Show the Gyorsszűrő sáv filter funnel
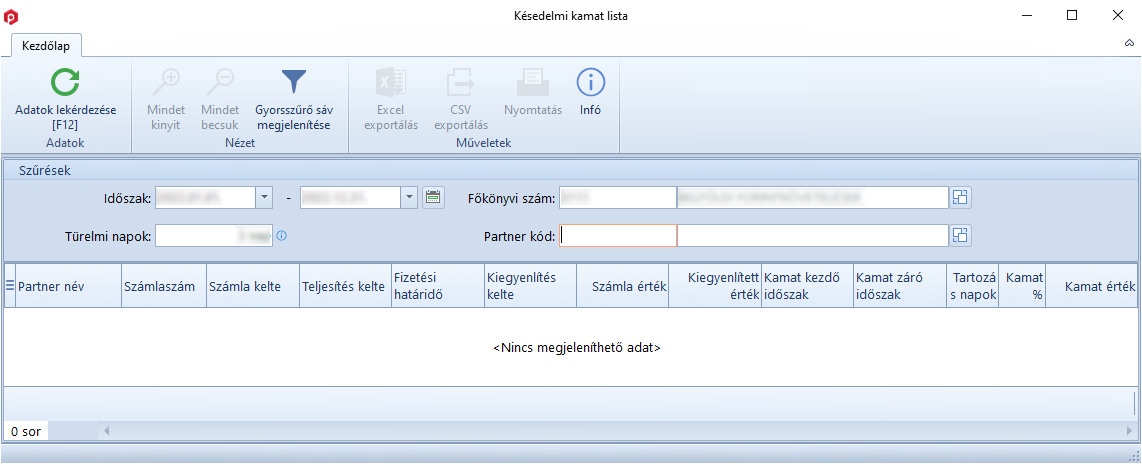 pyautogui.click(x=294, y=82)
